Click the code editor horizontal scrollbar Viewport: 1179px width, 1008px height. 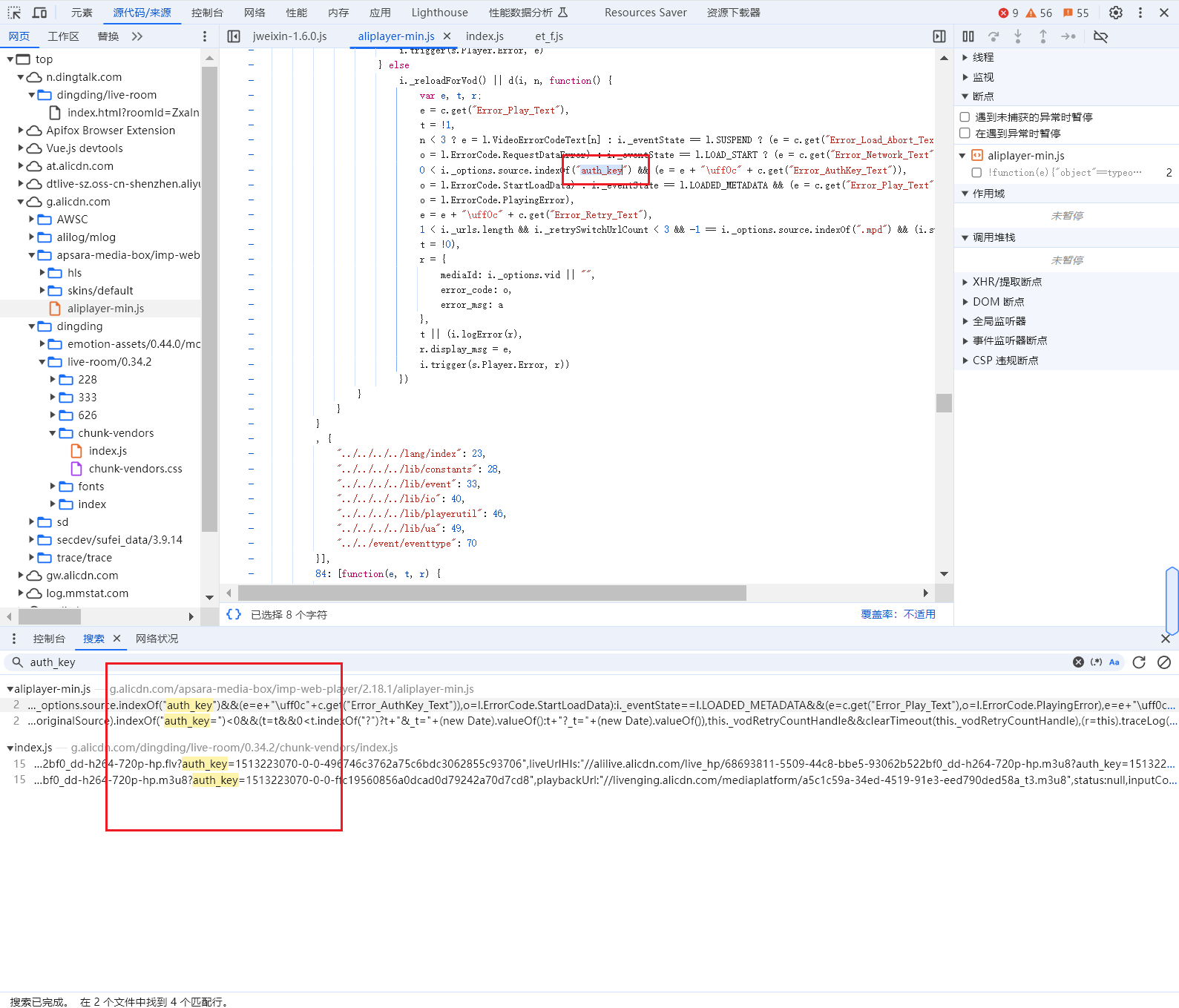coord(492,593)
